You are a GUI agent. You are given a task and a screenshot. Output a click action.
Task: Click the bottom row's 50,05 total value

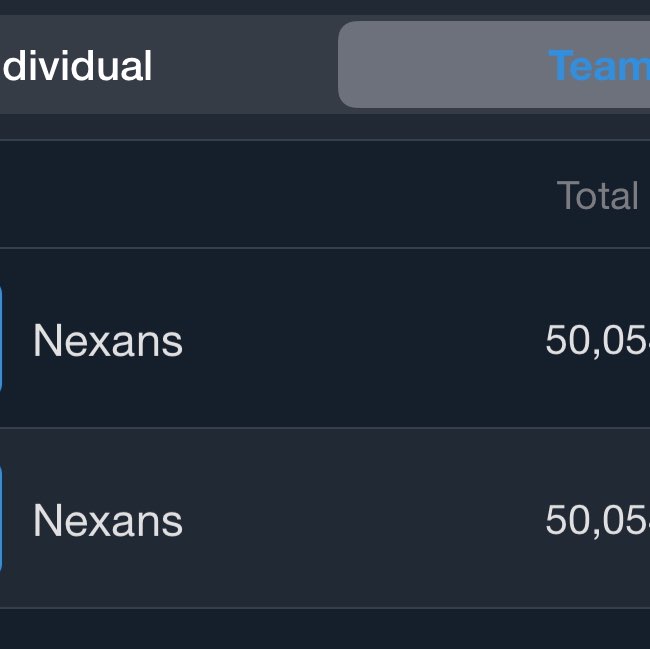point(597,521)
